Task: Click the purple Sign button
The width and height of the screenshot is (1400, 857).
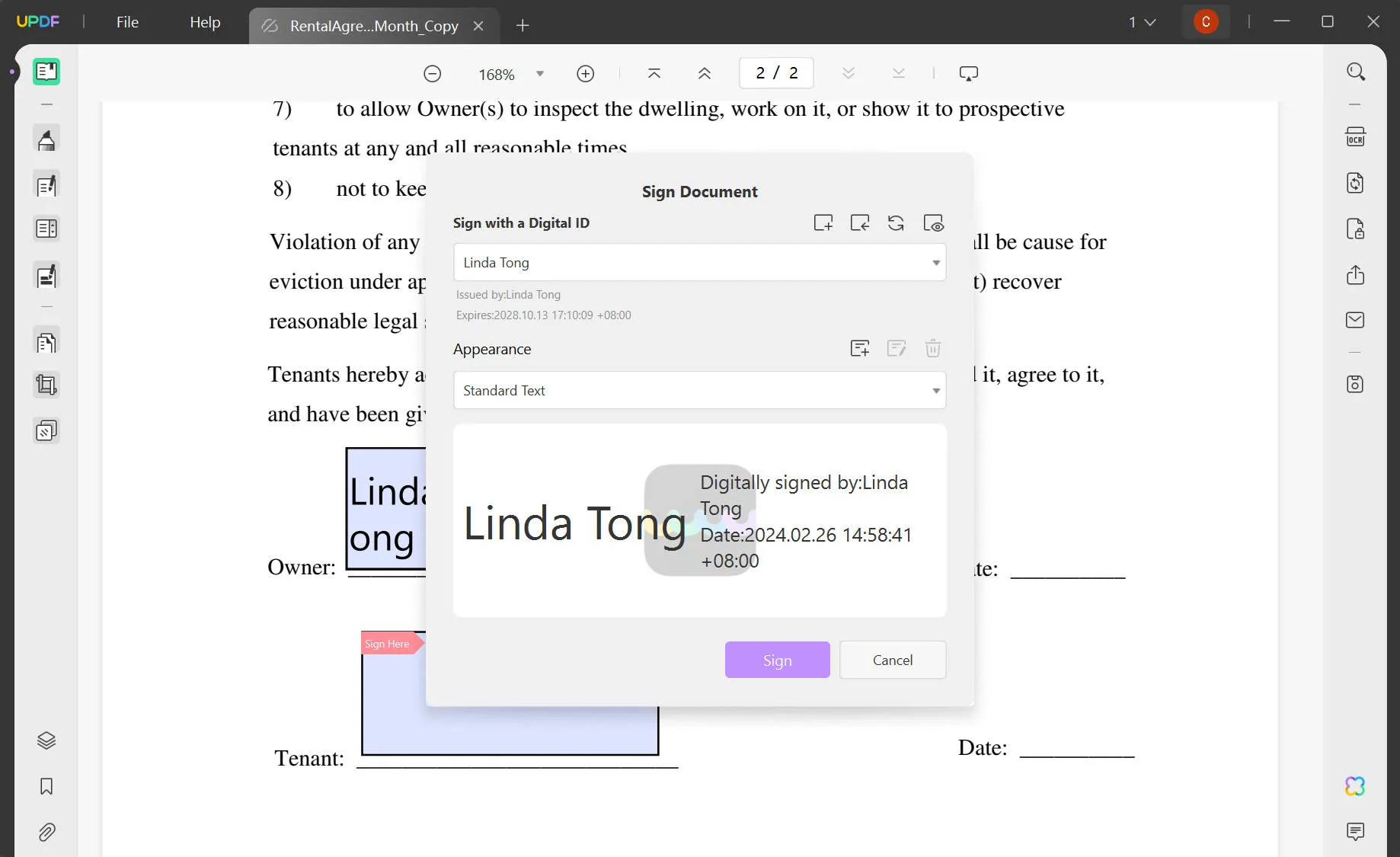Action: click(777, 660)
